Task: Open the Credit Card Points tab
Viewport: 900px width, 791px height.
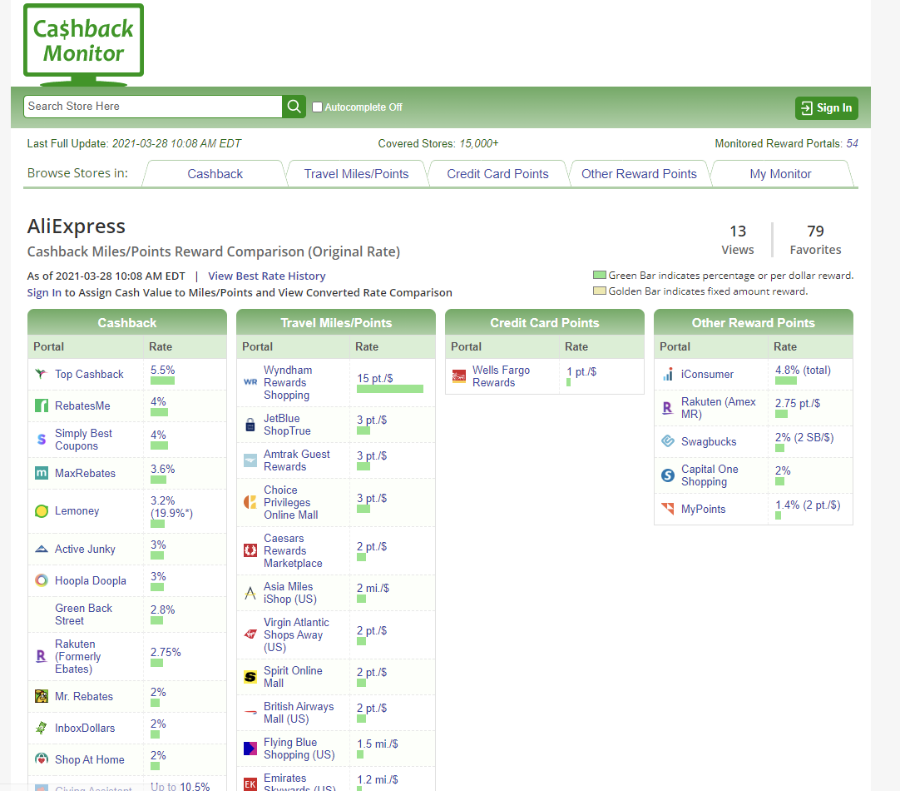Action: click(498, 174)
